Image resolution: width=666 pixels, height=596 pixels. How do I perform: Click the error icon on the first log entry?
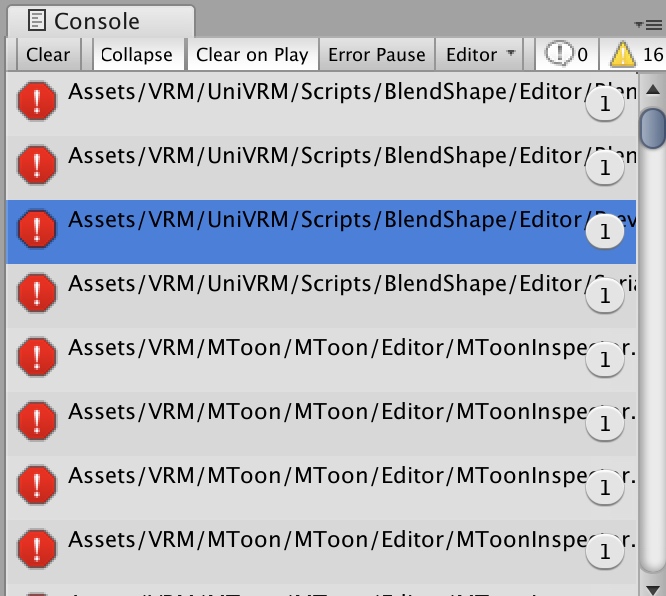click(38, 102)
